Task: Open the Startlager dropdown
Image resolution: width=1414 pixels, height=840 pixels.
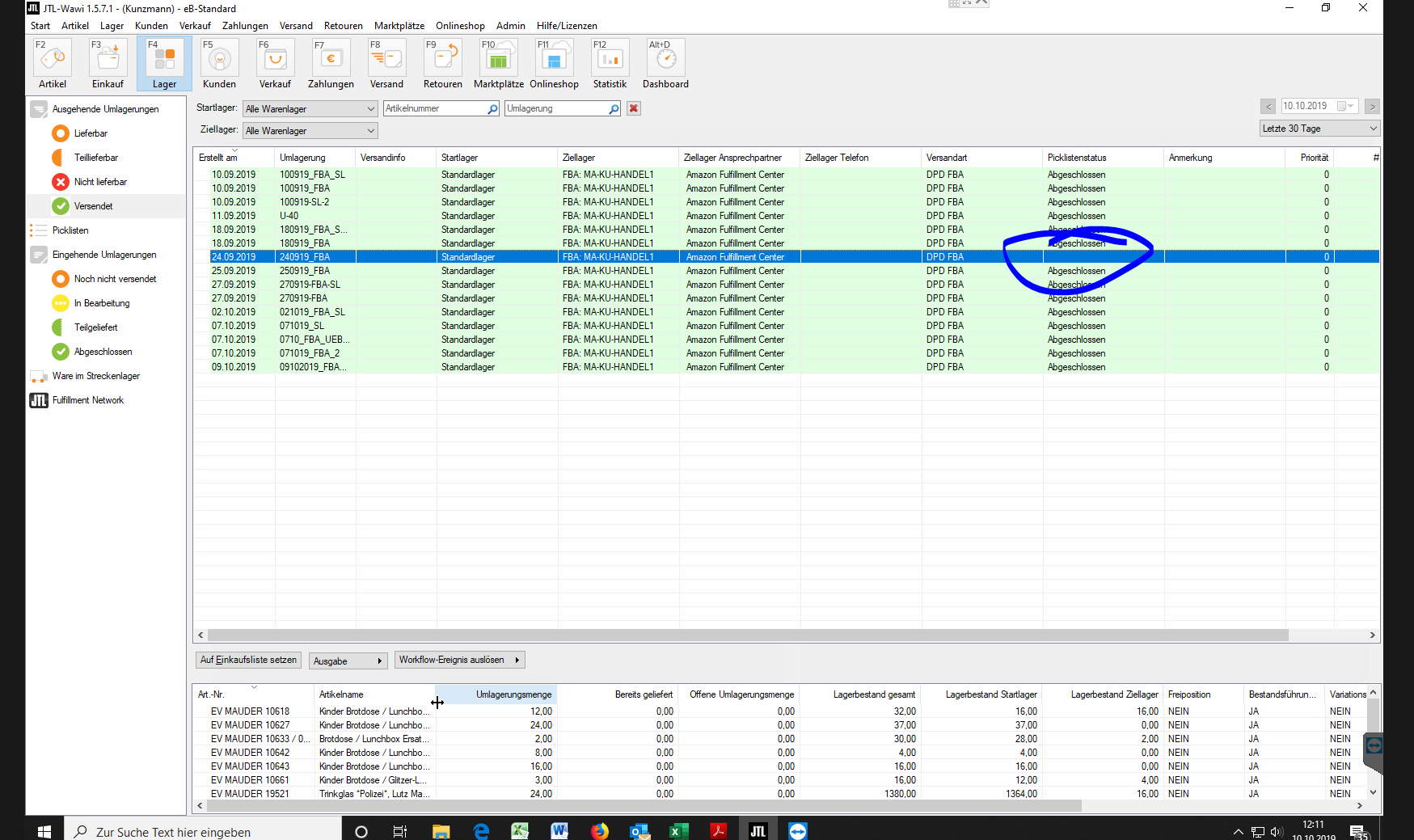Action: pos(310,108)
